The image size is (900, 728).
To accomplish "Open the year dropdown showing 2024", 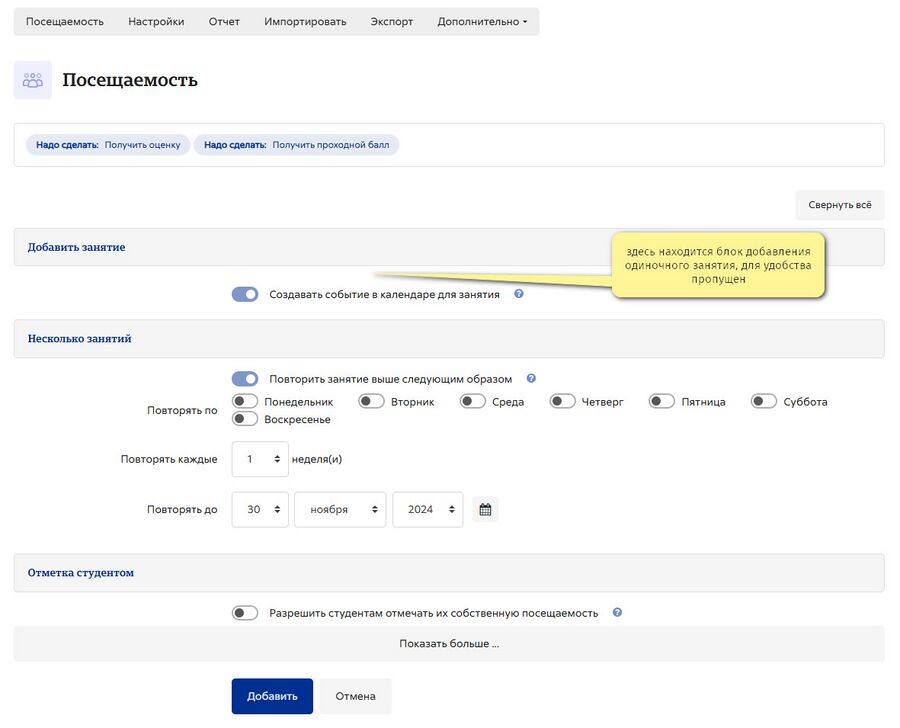I will tap(428, 509).
